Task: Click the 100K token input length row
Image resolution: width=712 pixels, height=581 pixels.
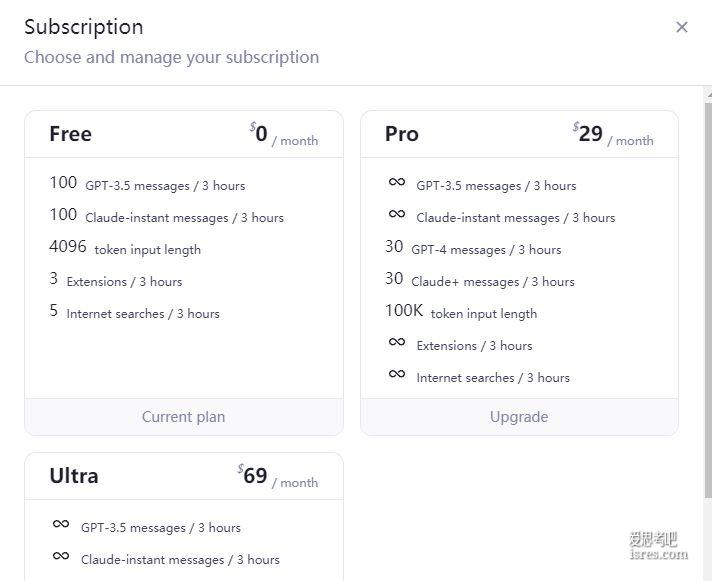Action: [461, 311]
